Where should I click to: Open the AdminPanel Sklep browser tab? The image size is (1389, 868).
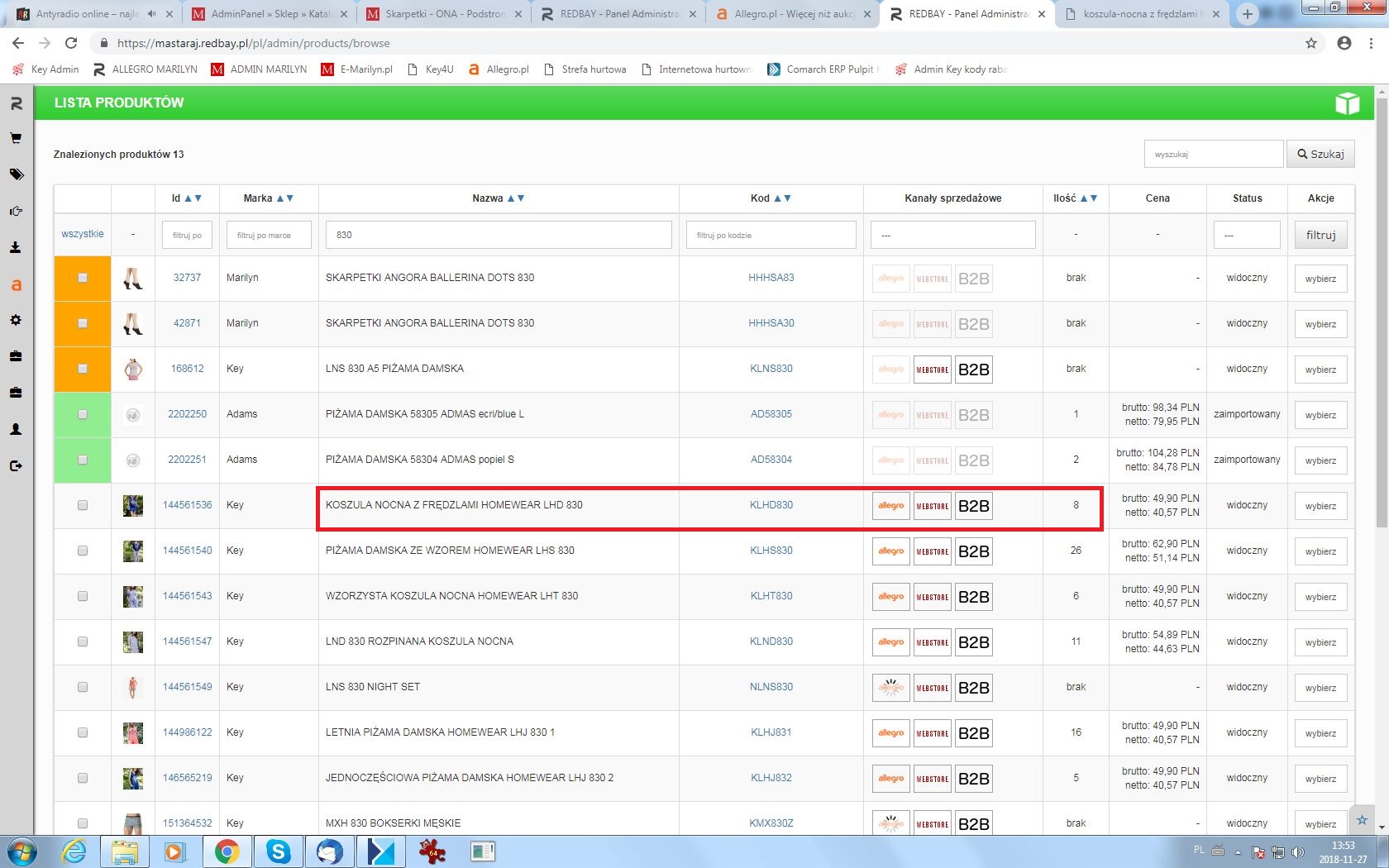coord(269,14)
